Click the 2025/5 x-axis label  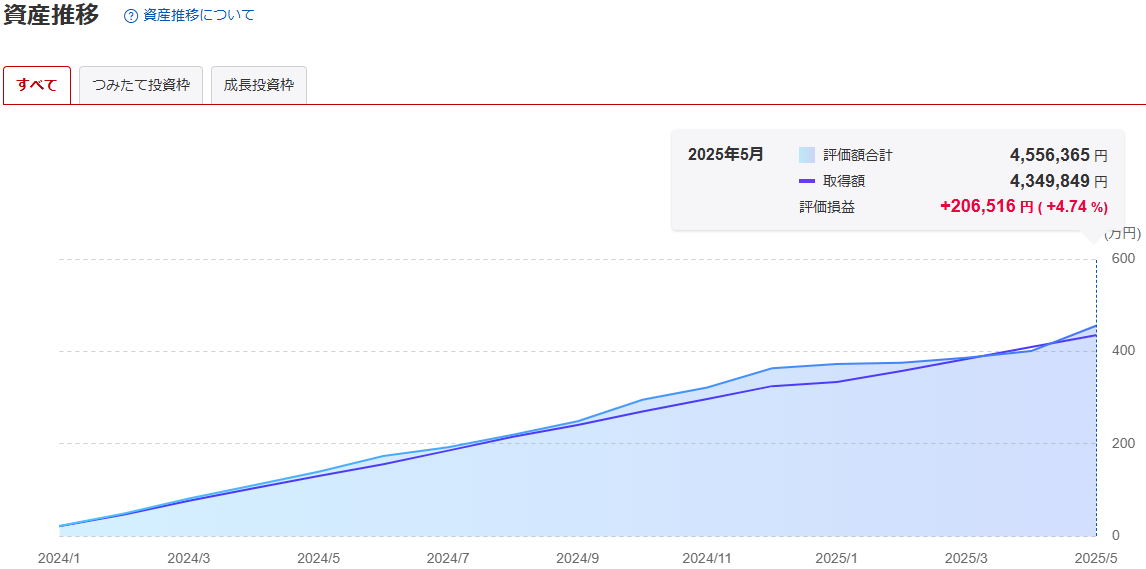pos(1096,558)
